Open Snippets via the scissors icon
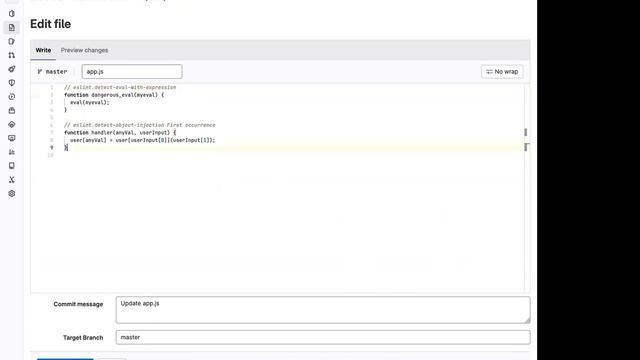Screen dimensions: 640x360 [11, 180]
